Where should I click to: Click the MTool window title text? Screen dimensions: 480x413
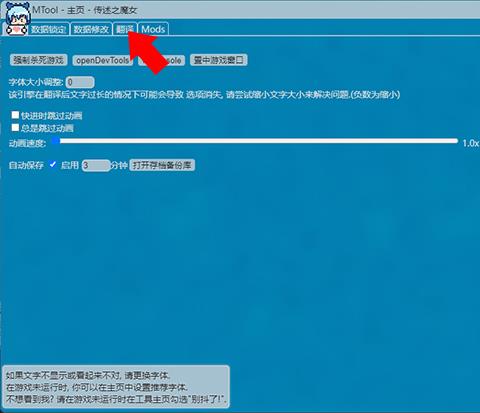pyautogui.click(x=84, y=10)
